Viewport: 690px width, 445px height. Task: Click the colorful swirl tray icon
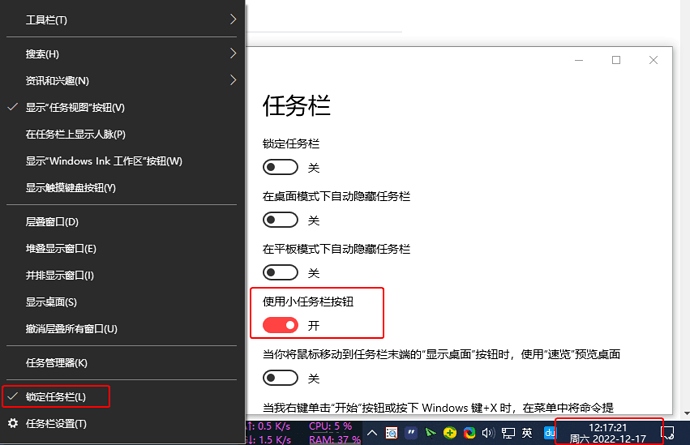pos(470,433)
